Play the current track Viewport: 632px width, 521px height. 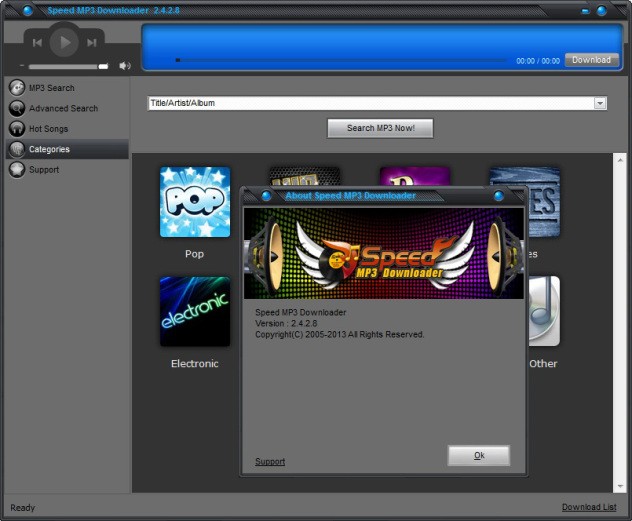point(64,42)
